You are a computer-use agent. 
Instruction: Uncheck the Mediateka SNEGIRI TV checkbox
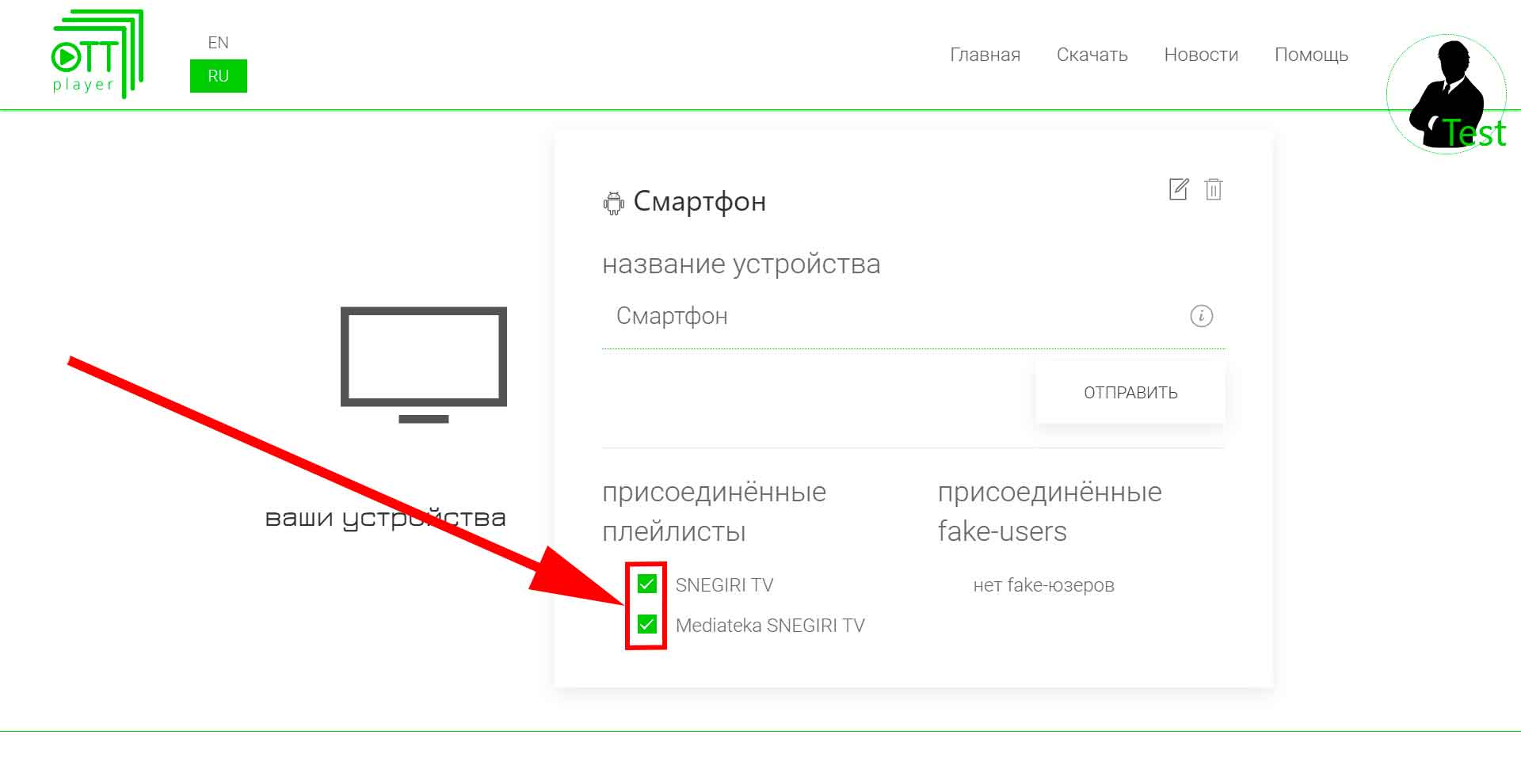tap(646, 625)
